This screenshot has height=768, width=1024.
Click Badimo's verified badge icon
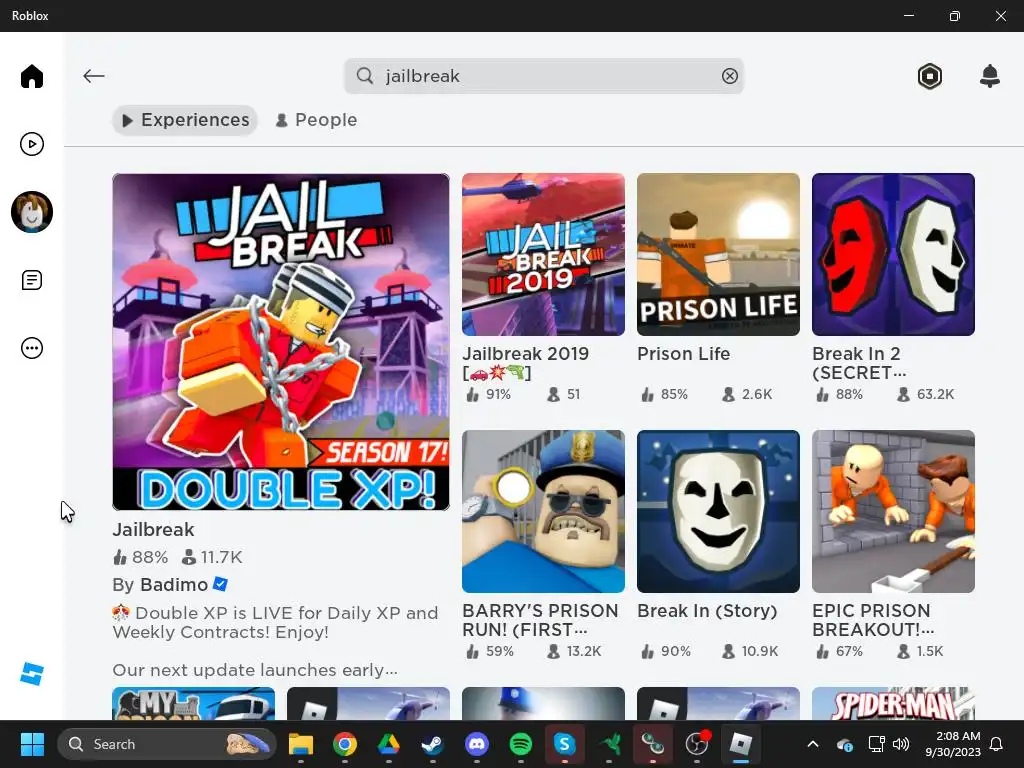pyautogui.click(x=221, y=584)
